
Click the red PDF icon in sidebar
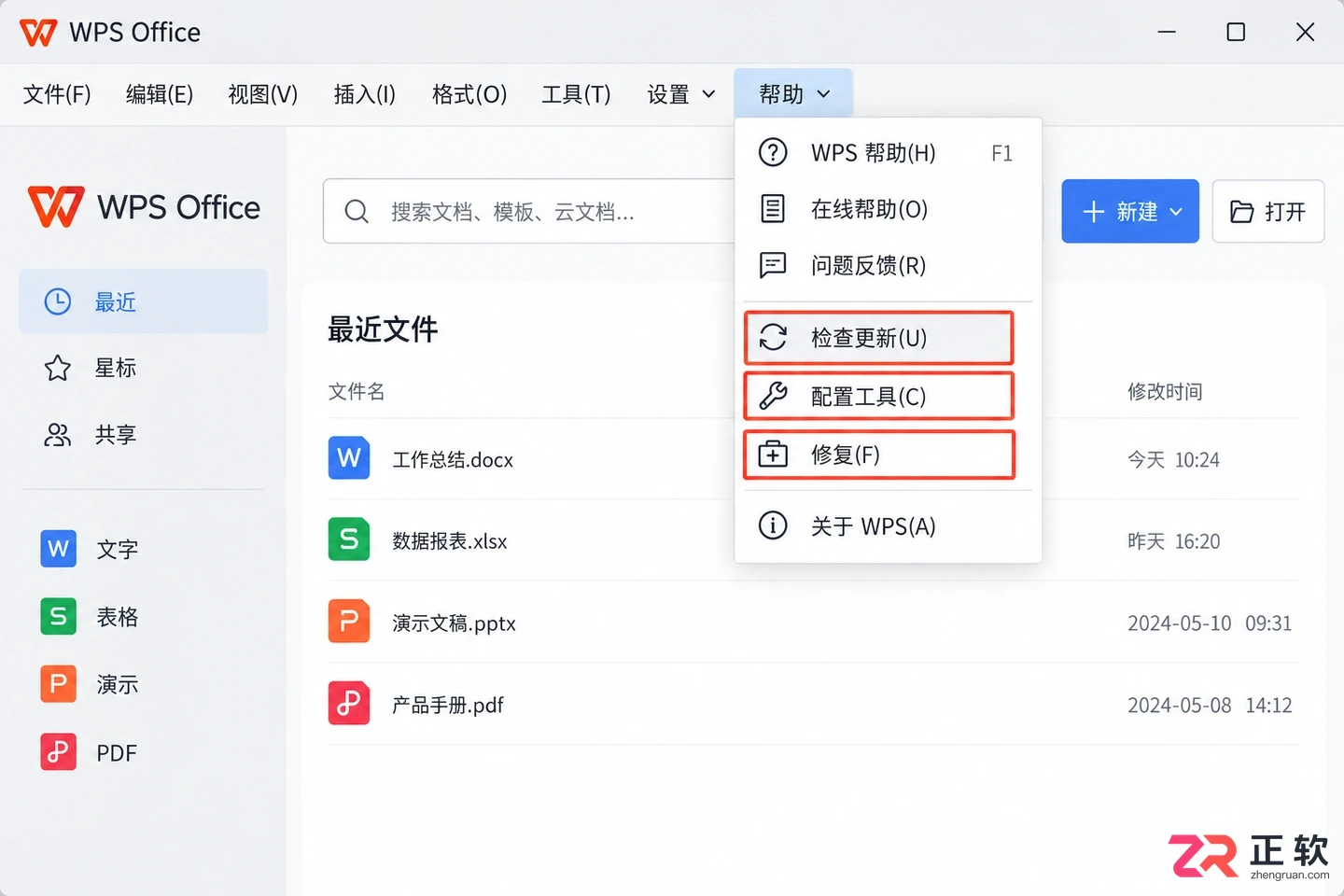pos(58,752)
